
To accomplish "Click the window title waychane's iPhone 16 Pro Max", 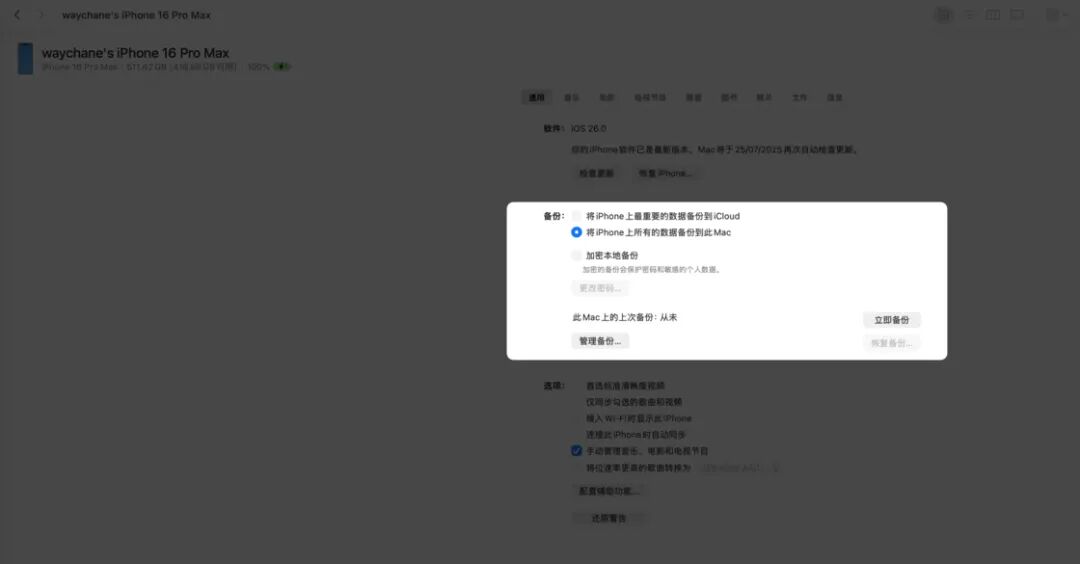I will [136, 15].
